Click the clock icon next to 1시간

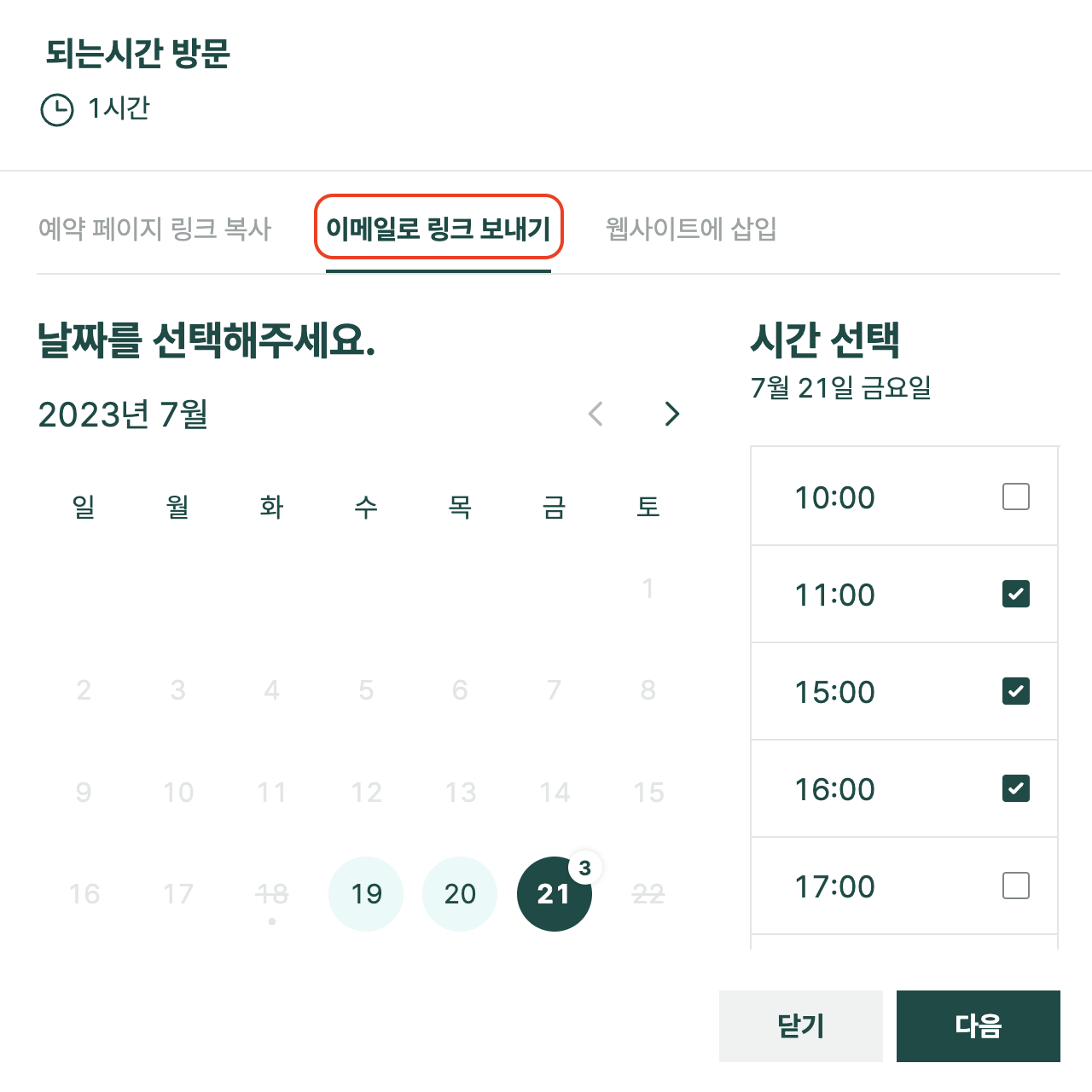click(57, 110)
